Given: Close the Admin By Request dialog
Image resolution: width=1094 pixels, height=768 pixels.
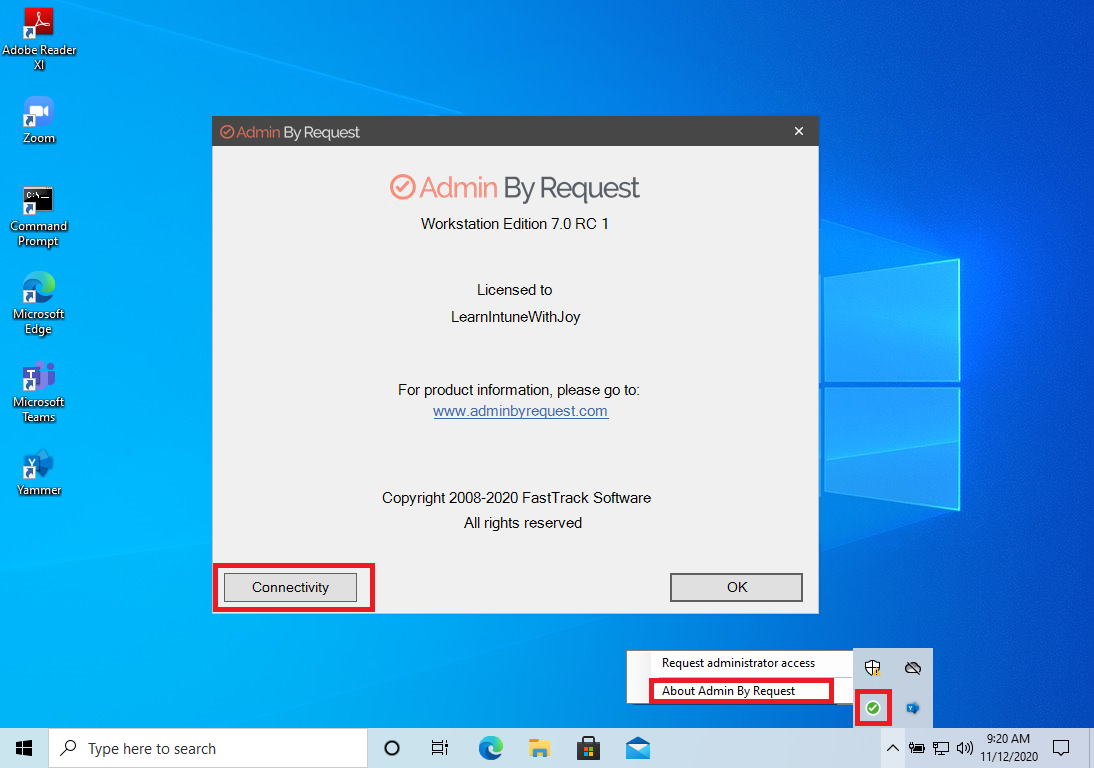Looking at the screenshot, I should click(799, 131).
